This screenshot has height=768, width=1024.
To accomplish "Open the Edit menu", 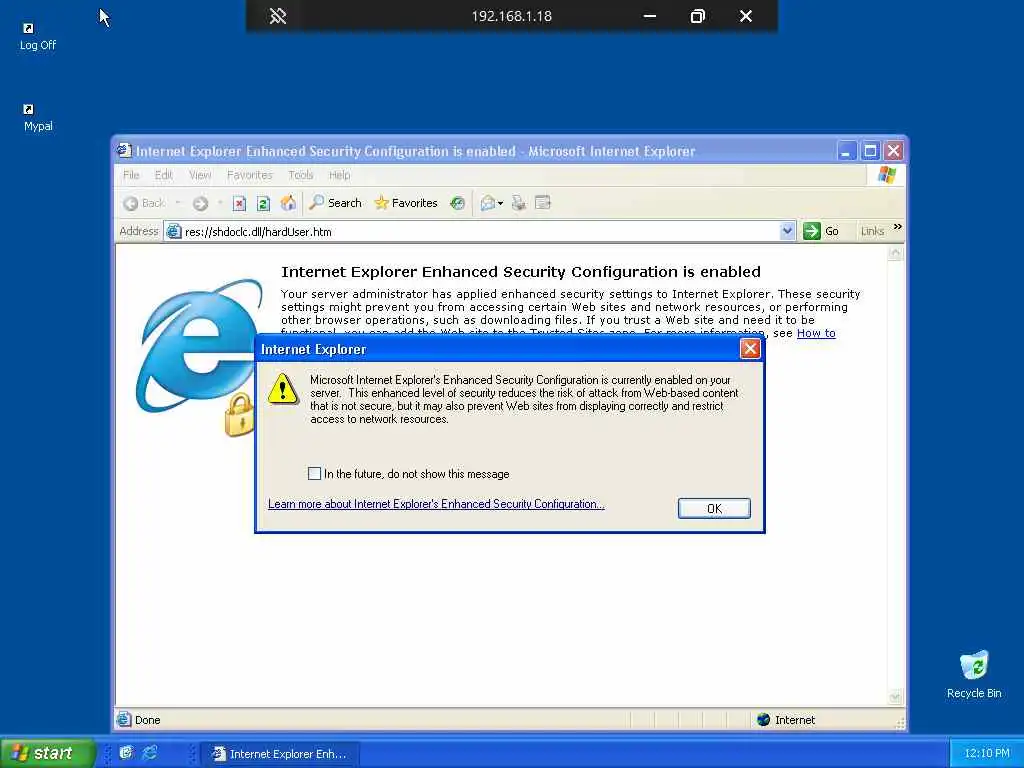I will pyautogui.click(x=163, y=175).
